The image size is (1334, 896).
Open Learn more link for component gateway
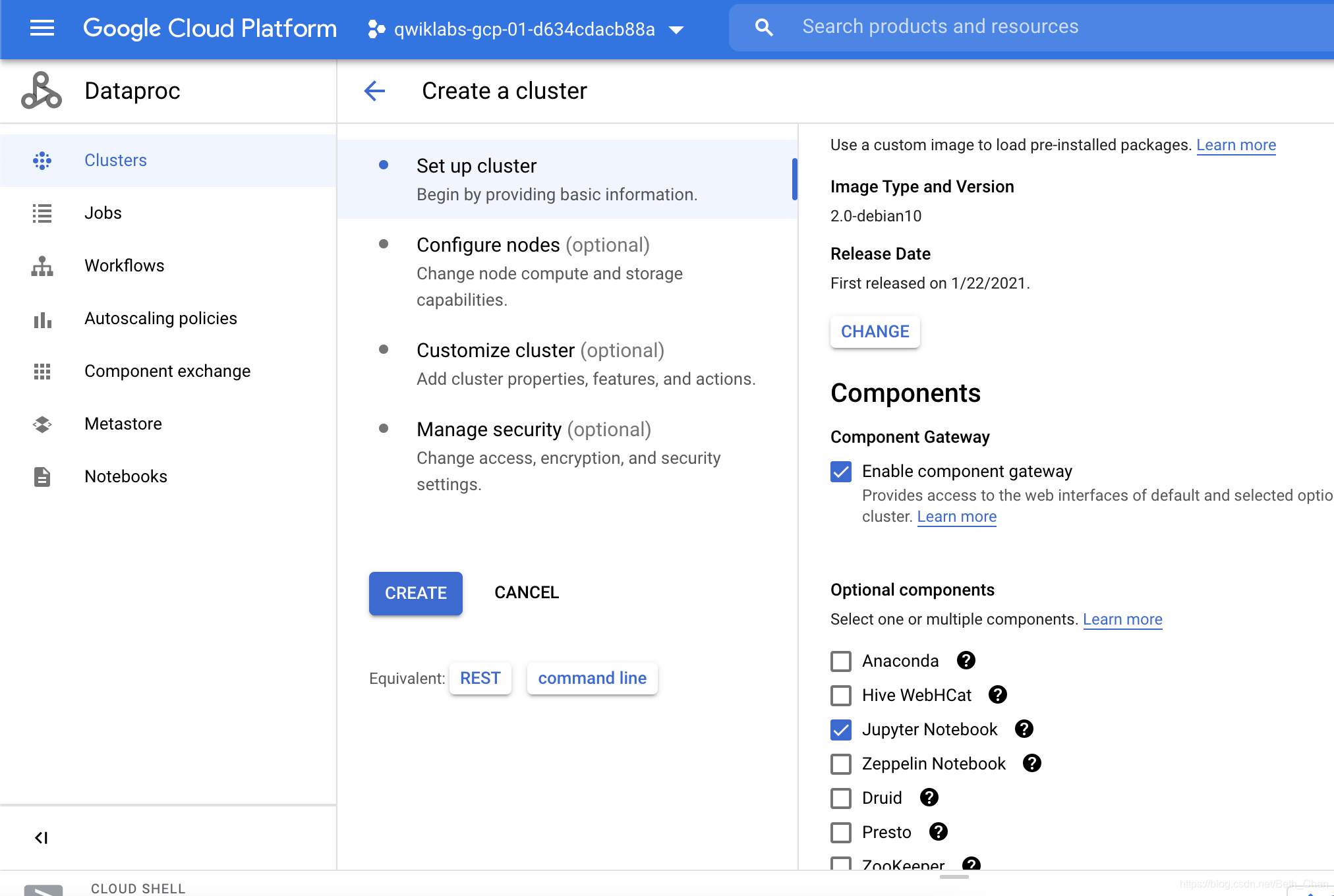957,517
